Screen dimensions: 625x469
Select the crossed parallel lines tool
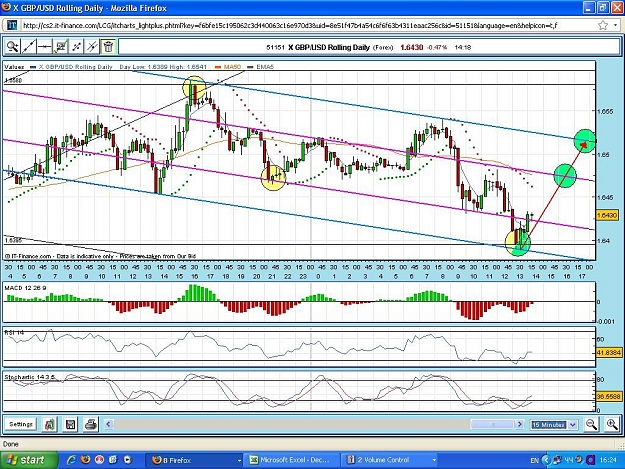click(92, 47)
